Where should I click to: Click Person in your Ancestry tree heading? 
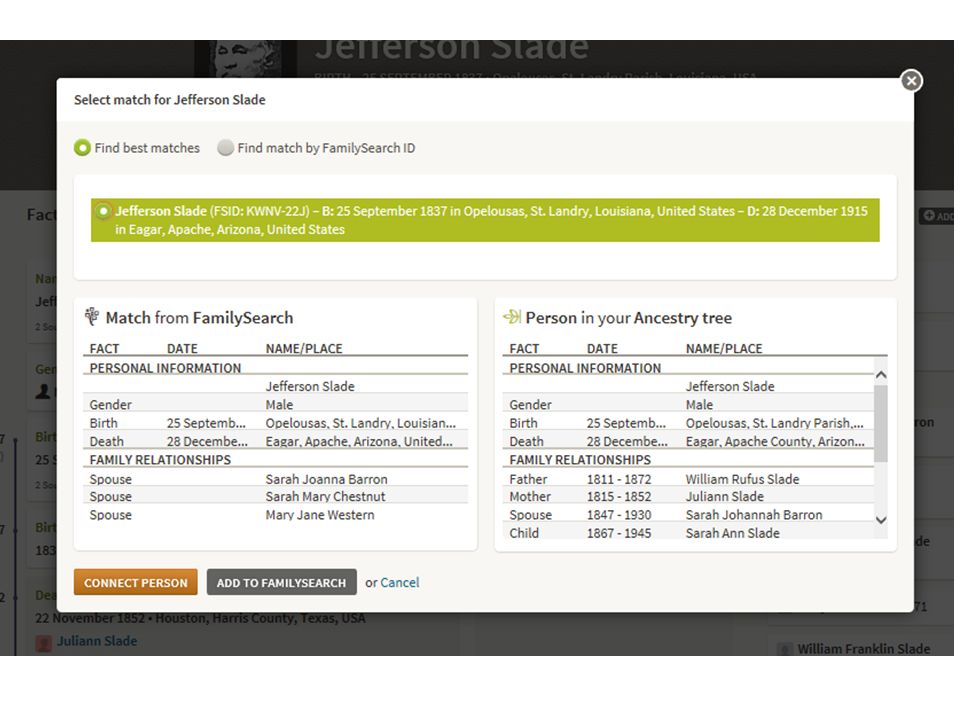coord(628,318)
